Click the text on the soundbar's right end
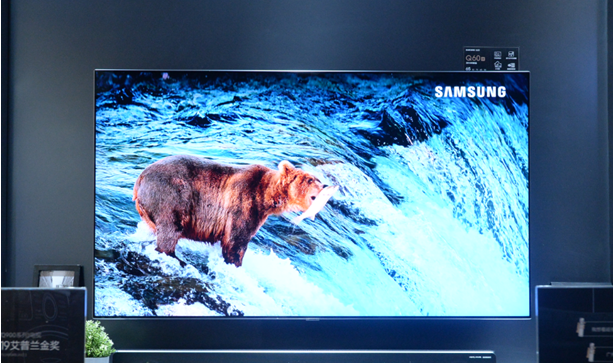The width and height of the screenshot is (613, 363). click(x=480, y=357)
